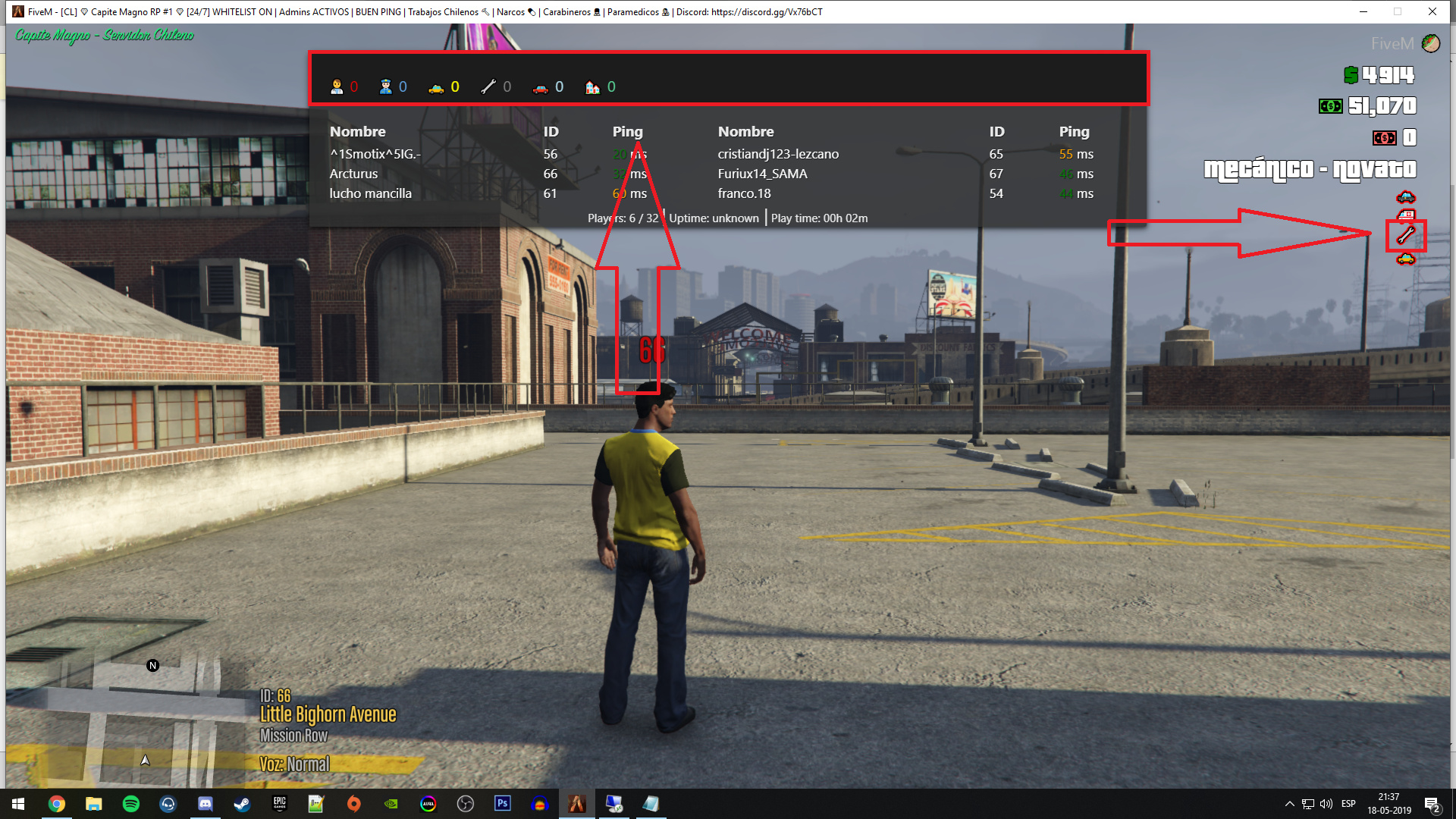Screen dimensions: 1456x819
Task: Open the Windows Start menu
Action: (18, 804)
